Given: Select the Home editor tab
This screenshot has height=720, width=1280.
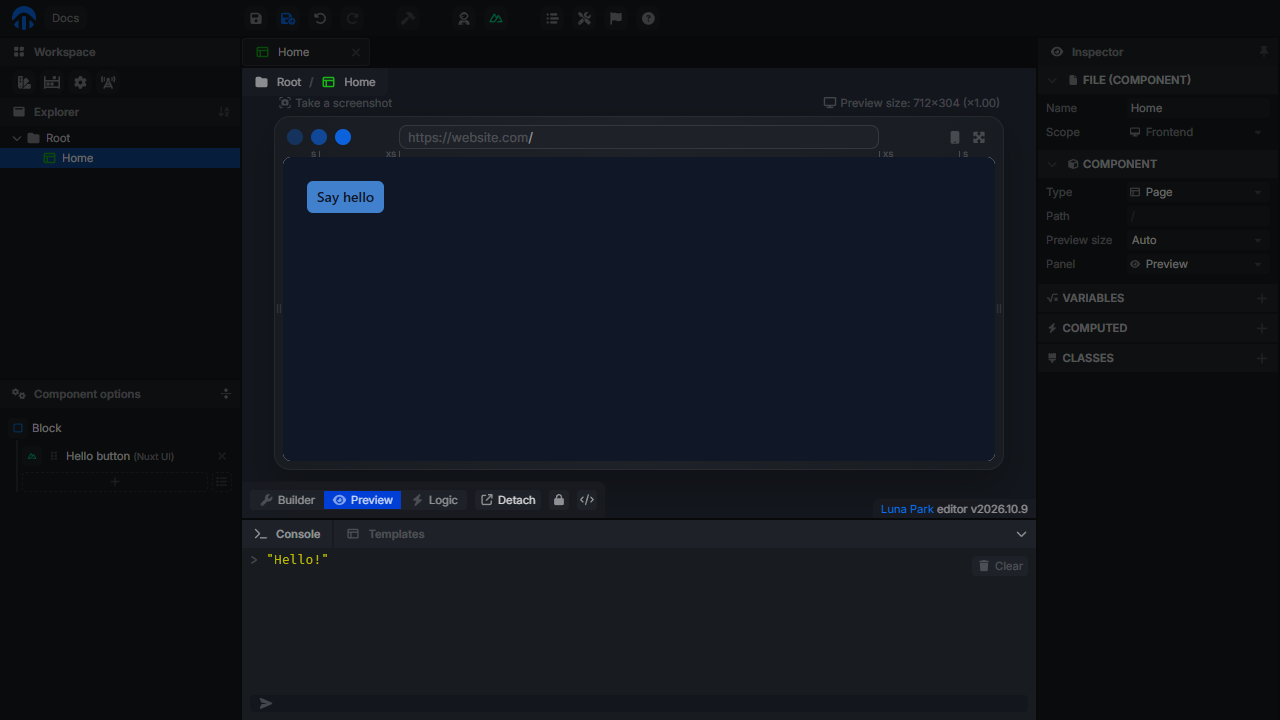Looking at the screenshot, I should click(306, 52).
